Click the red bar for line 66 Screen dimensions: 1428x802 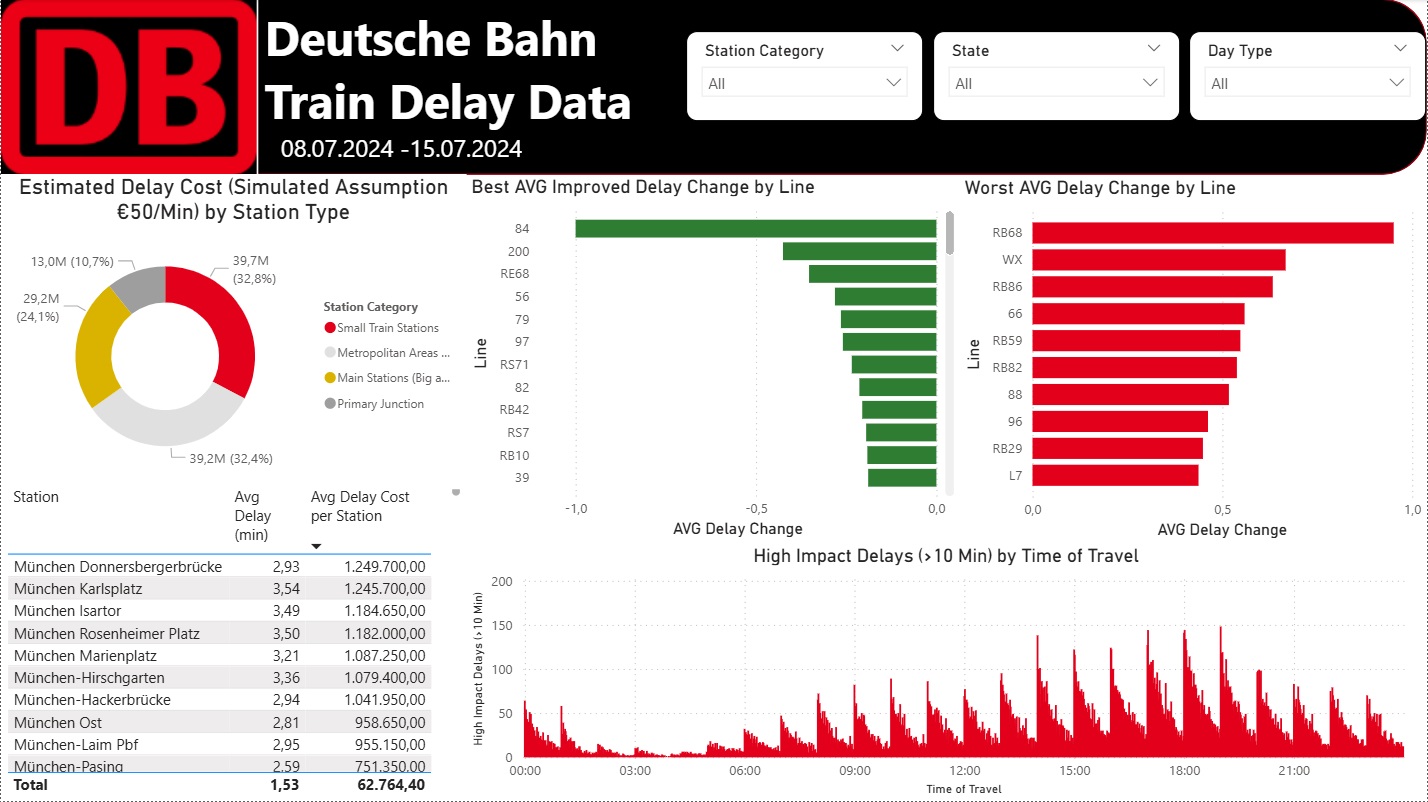coord(1139,314)
